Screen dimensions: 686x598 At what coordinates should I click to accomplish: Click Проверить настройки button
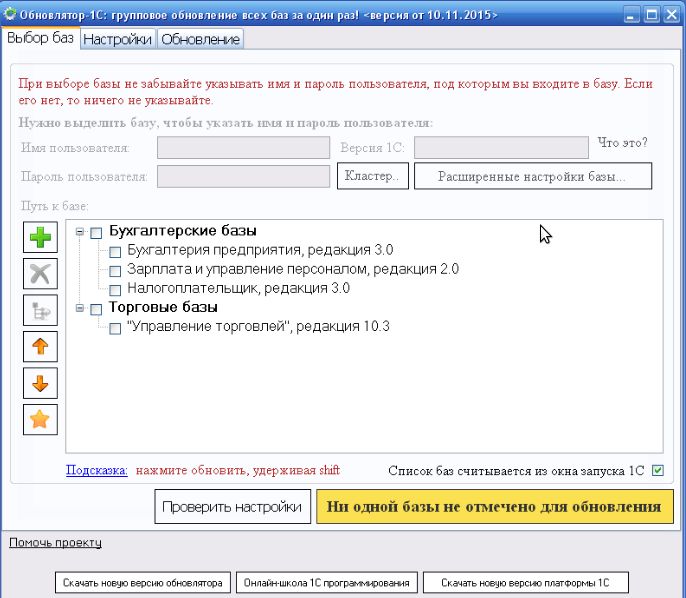pos(232,507)
